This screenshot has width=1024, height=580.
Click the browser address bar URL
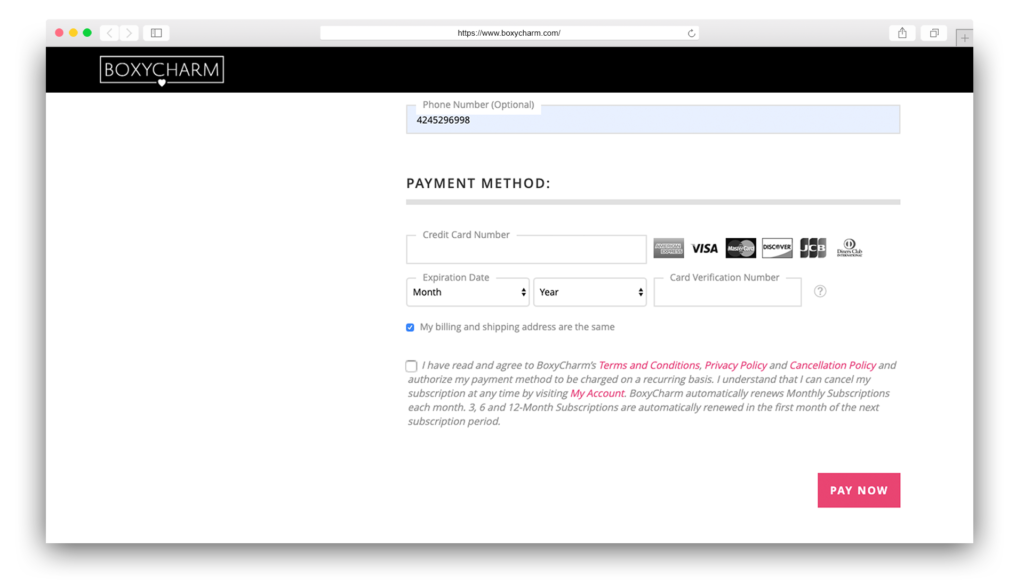[509, 33]
